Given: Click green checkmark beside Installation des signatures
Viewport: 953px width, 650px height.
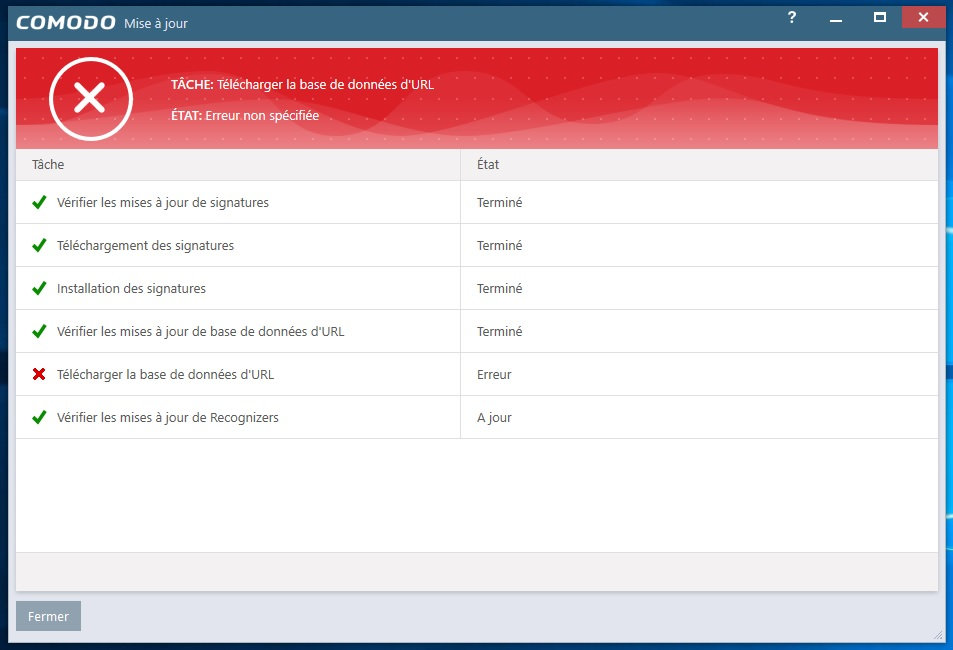Looking at the screenshot, I should 40,288.
